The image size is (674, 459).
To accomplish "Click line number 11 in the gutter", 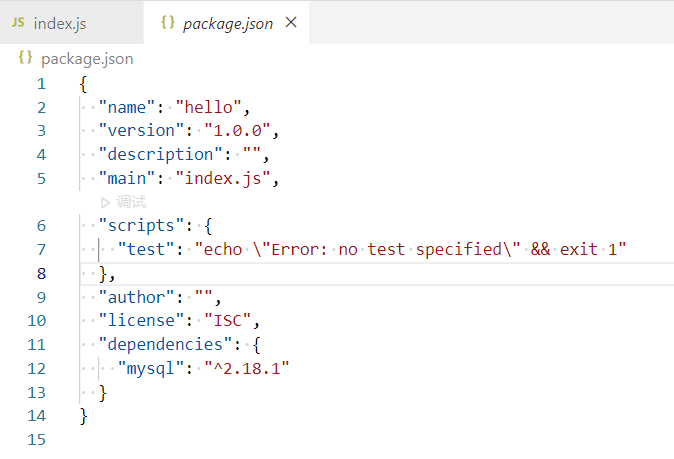I will click(37, 345).
